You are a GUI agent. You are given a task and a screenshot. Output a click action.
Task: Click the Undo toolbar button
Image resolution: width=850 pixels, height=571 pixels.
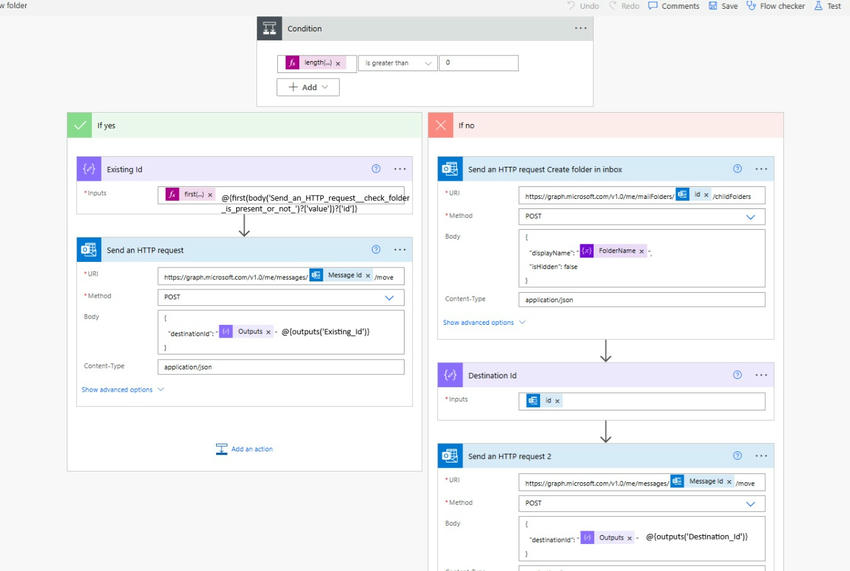tap(583, 6)
